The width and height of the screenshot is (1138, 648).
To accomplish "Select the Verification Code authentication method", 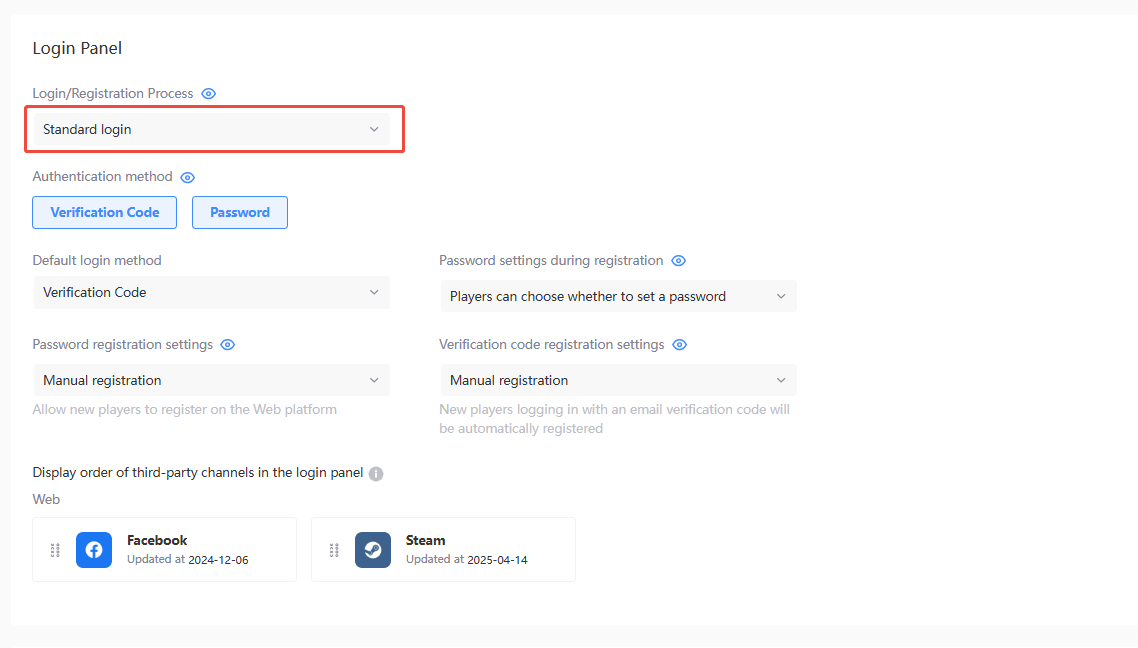I will pyautogui.click(x=104, y=212).
